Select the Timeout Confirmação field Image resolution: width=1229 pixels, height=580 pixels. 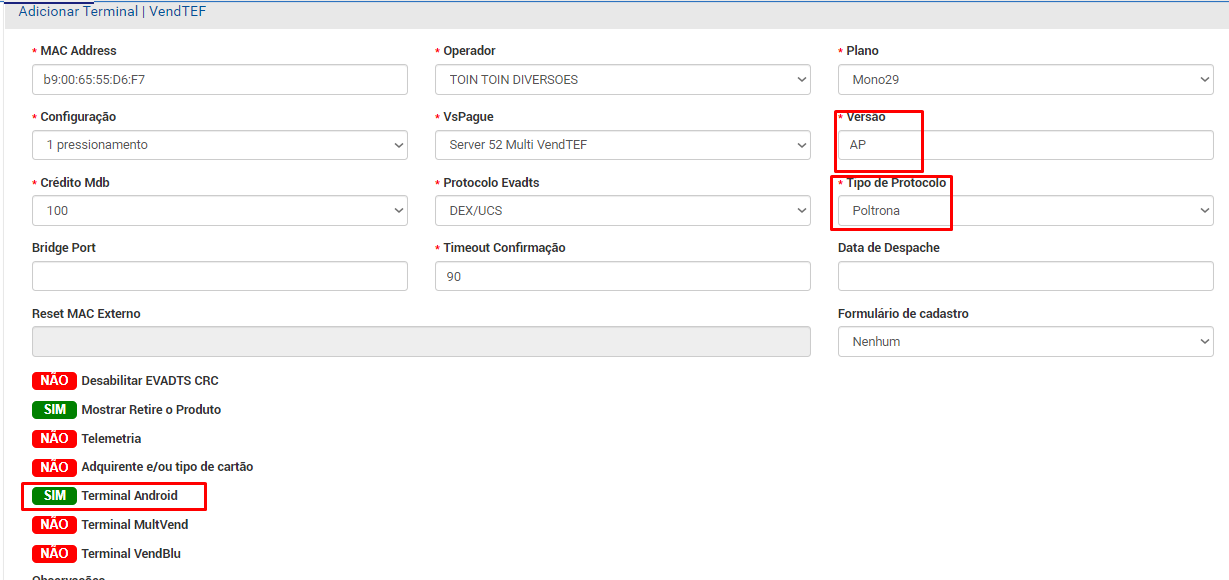pos(623,276)
